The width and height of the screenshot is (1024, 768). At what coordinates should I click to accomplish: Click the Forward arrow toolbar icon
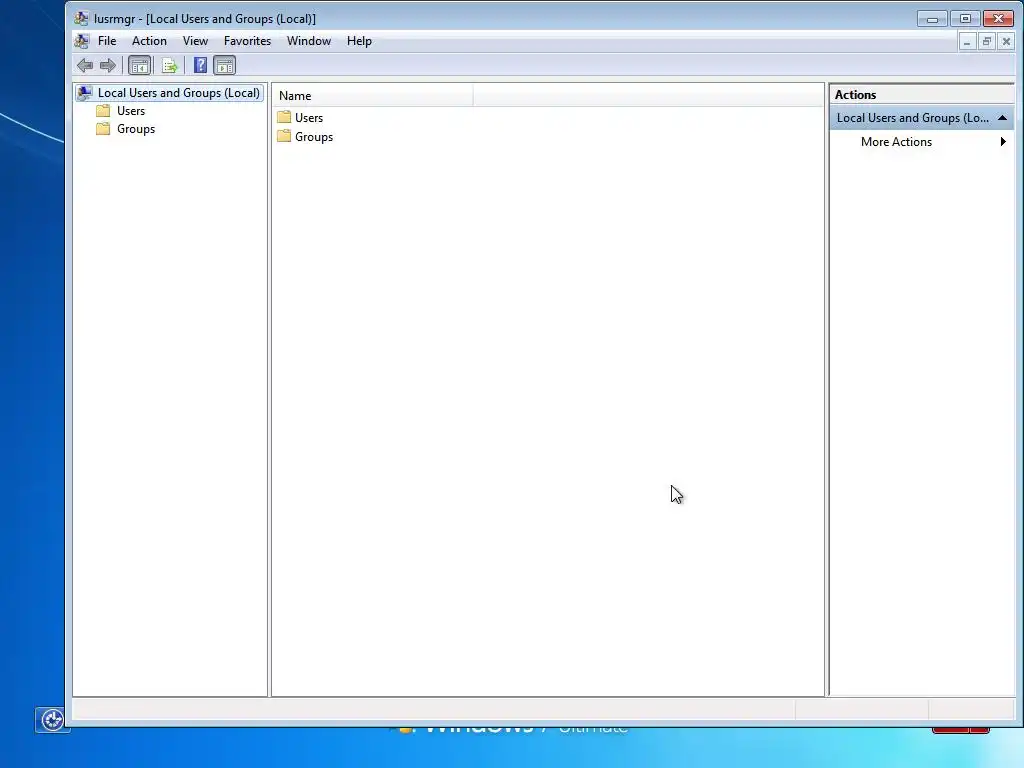[108, 65]
